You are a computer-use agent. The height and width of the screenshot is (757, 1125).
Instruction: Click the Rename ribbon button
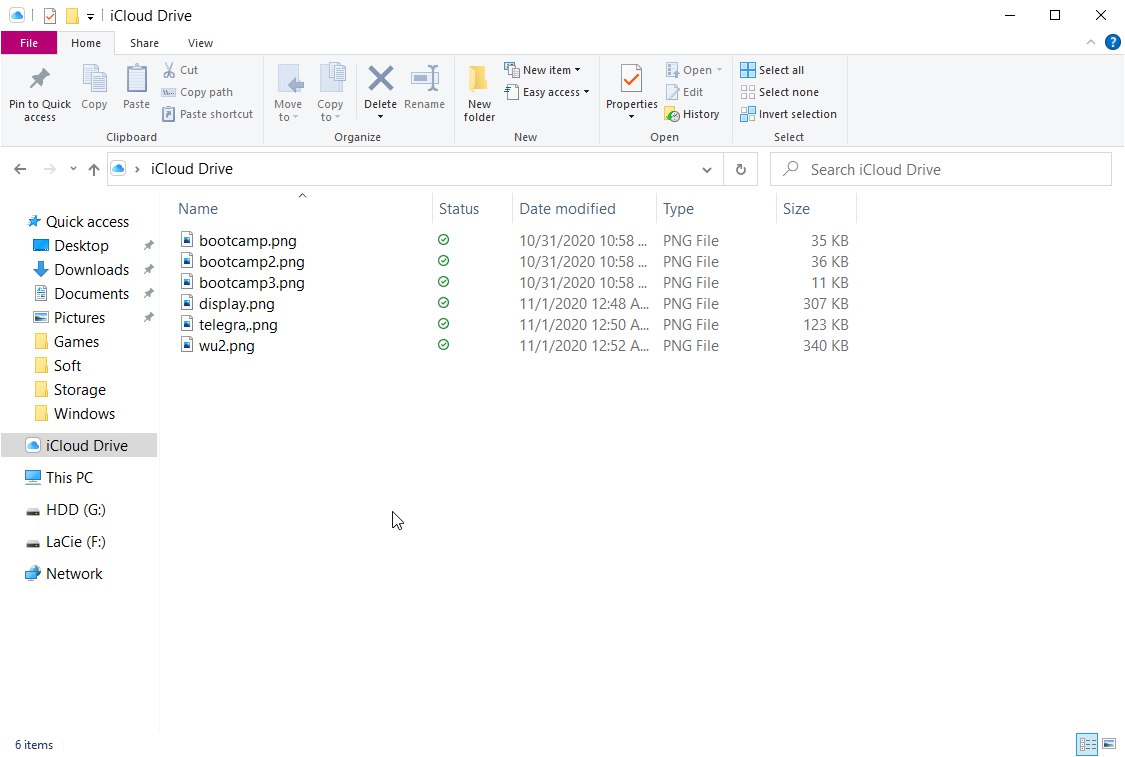(x=425, y=88)
